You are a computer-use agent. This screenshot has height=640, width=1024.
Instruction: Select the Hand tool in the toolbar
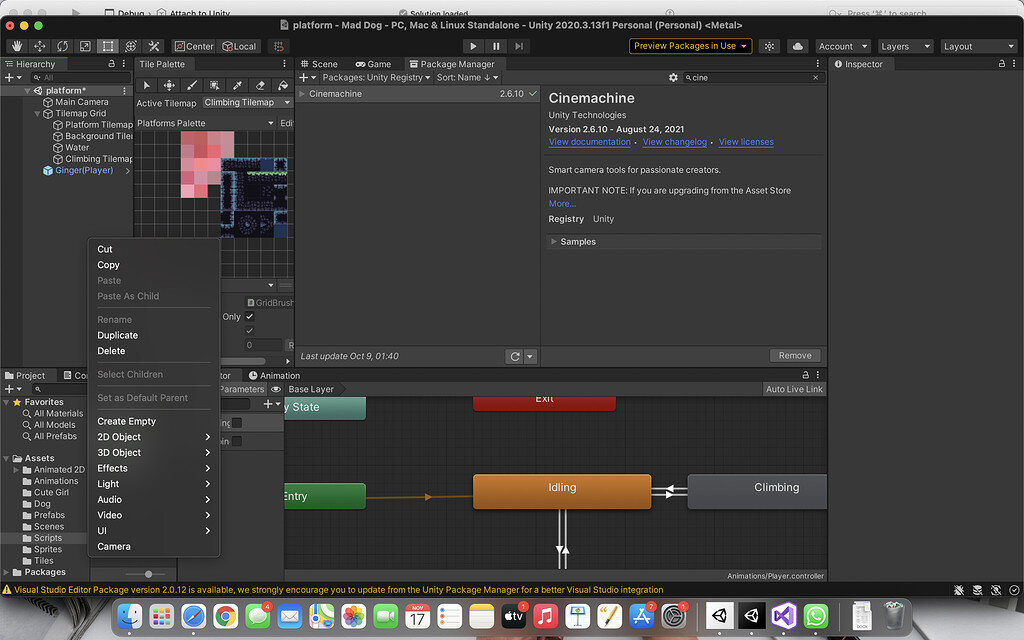point(17,46)
